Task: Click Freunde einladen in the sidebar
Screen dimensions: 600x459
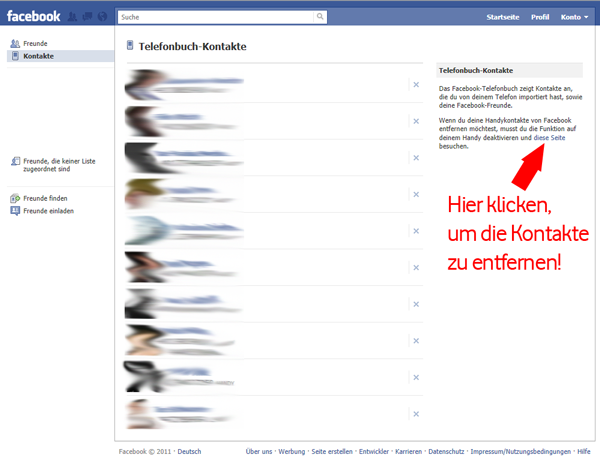Action: (48, 210)
